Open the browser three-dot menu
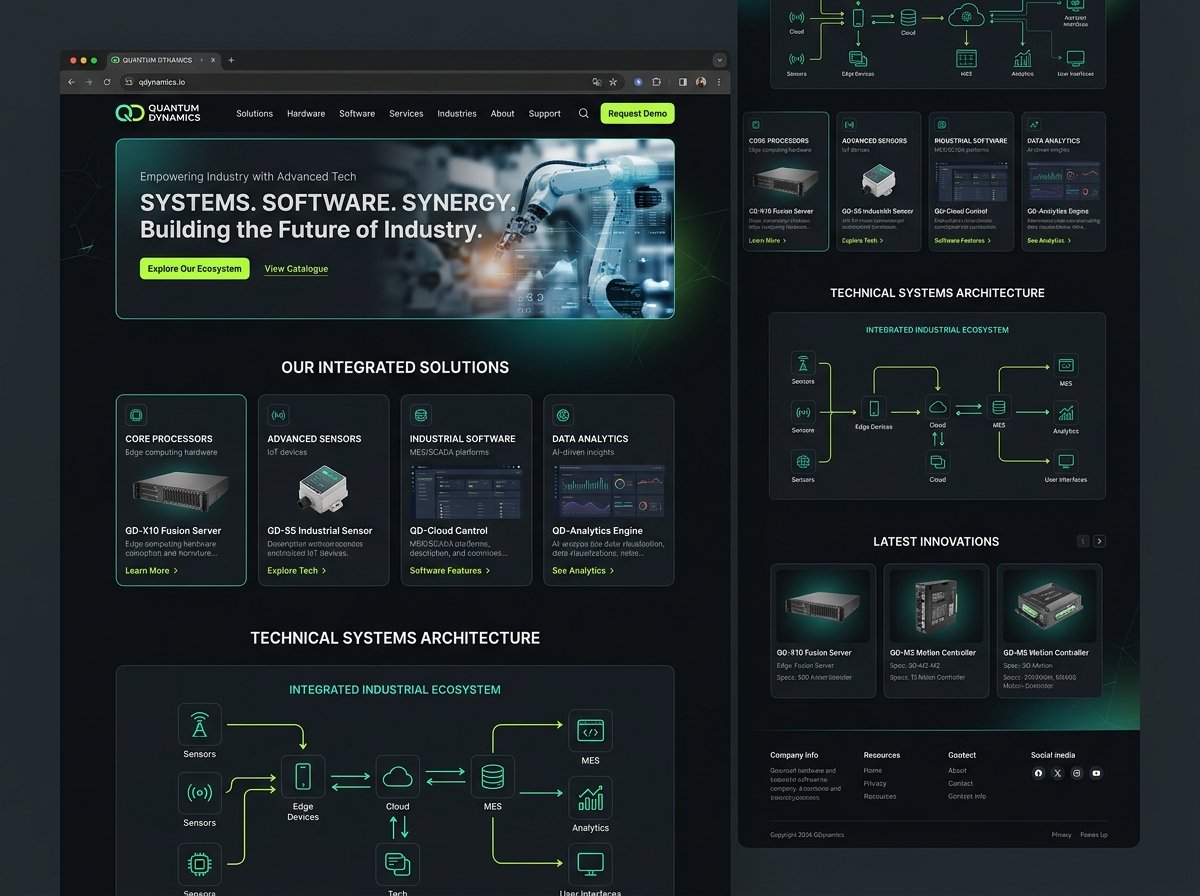This screenshot has height=896, width=1200. [x=718, y=82]
